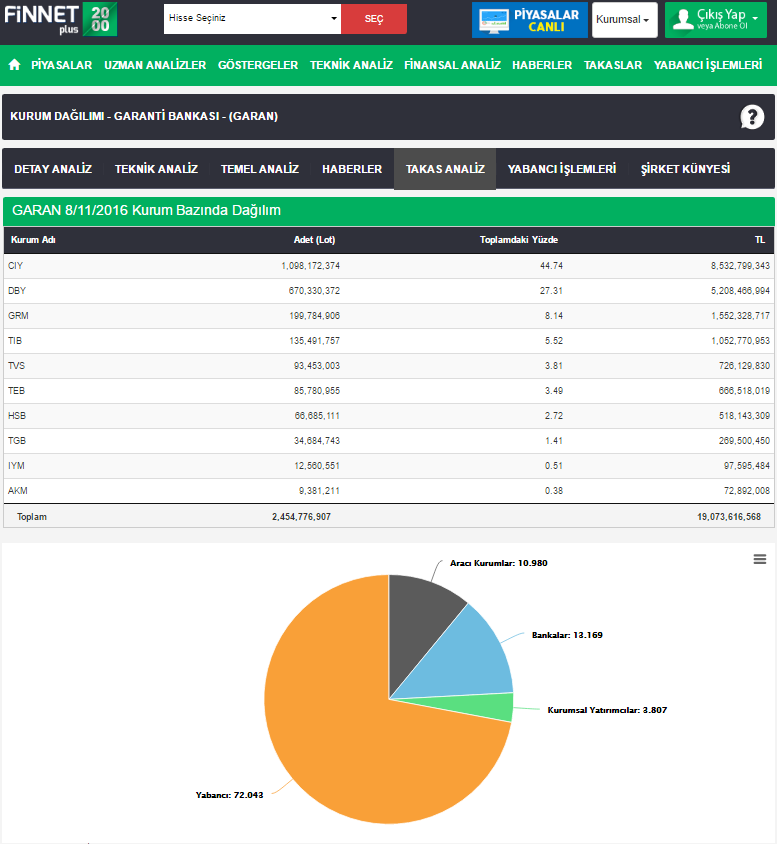This screenshot has height=844, width=777.
Task: Click GARAN 8/11/2016 Kurum Bazında Dağılım heading
Action: click(146, 210)
